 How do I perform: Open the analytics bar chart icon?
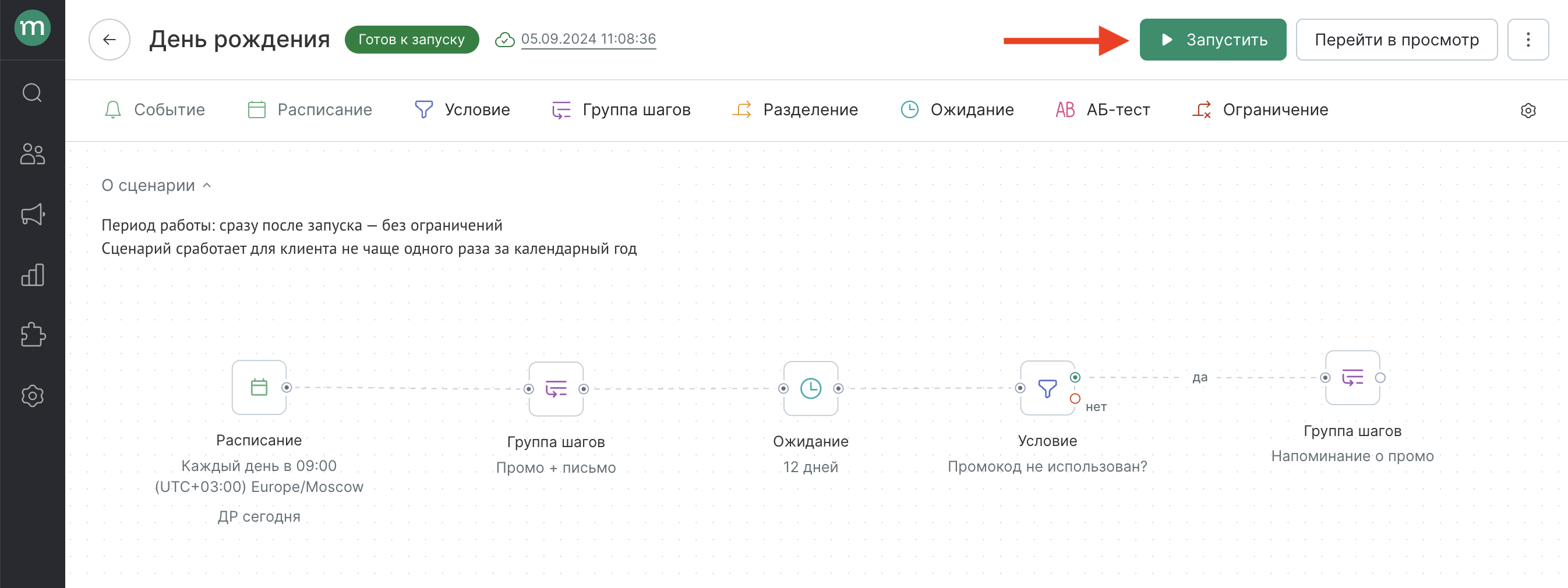pos(32,275)
